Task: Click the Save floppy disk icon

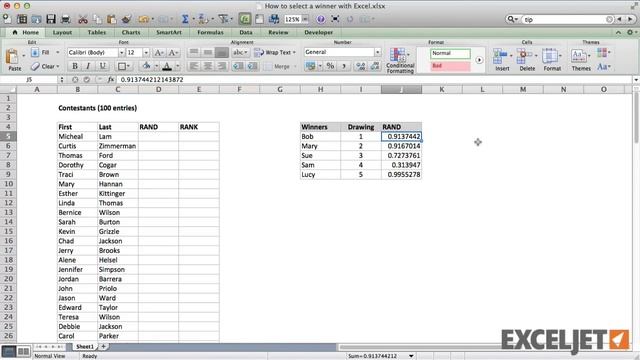Action: pos(51,19)
